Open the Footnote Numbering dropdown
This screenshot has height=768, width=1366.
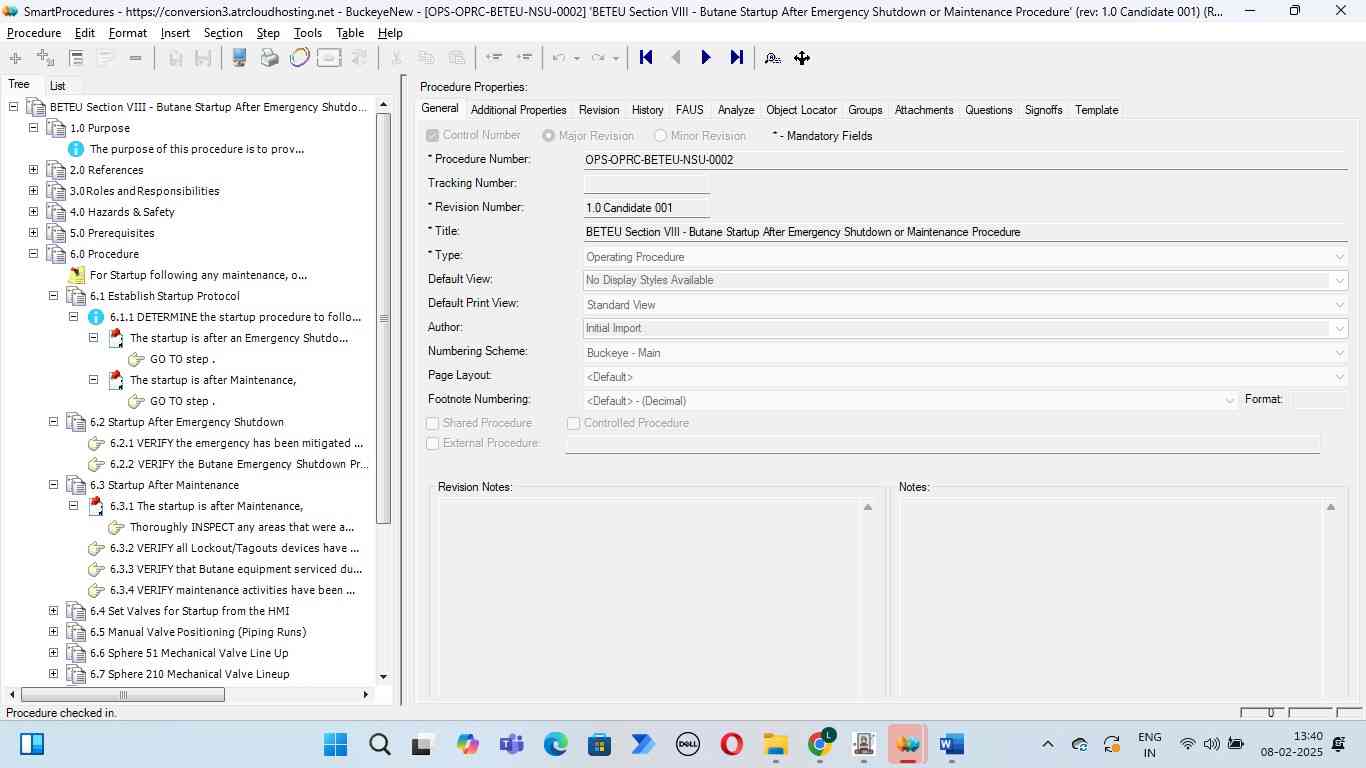[1229, 400]
